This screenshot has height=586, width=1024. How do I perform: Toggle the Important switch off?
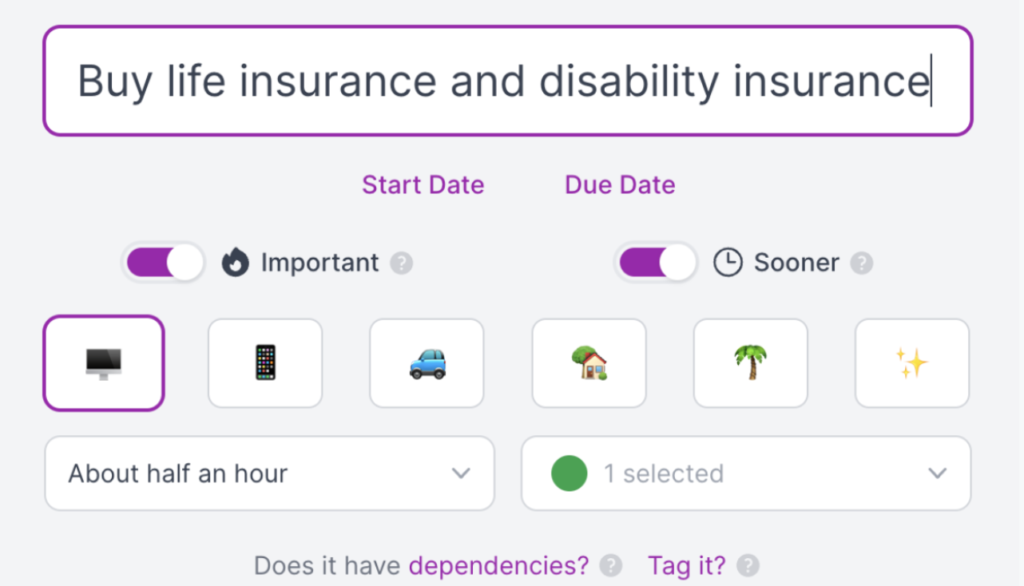pos(163,263)
